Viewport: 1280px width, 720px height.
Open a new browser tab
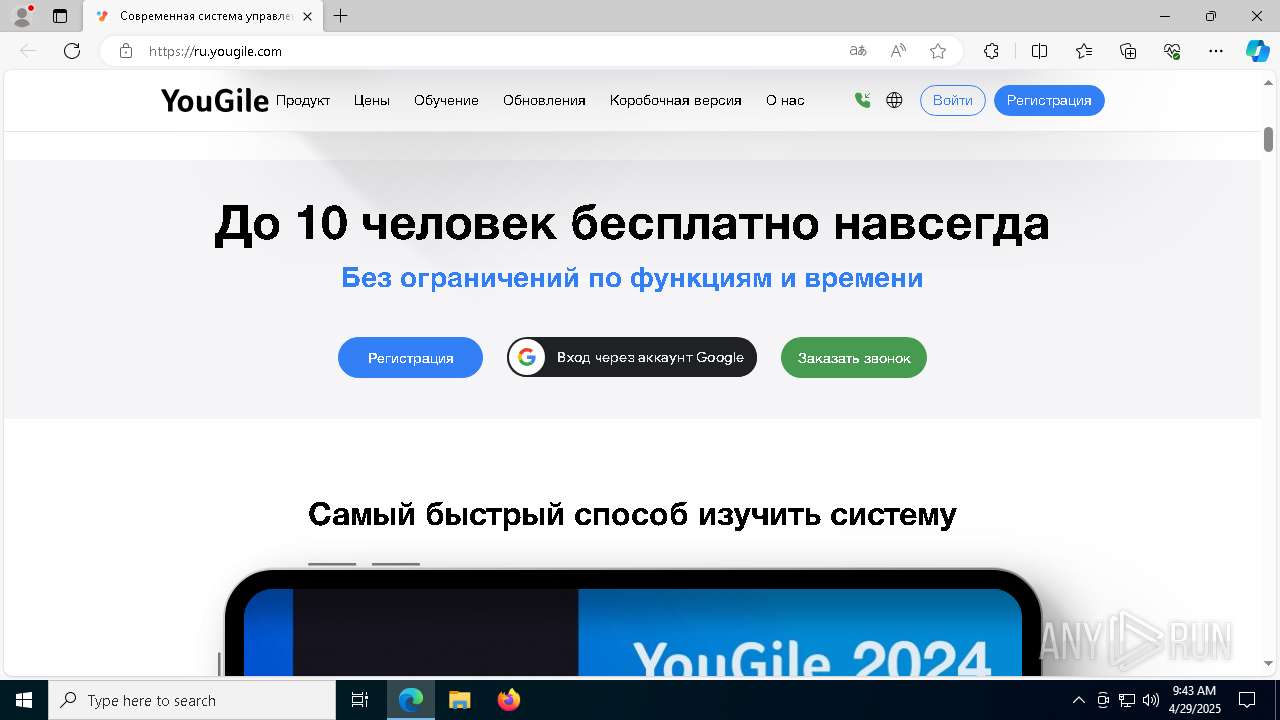click(x=341, y=16)
